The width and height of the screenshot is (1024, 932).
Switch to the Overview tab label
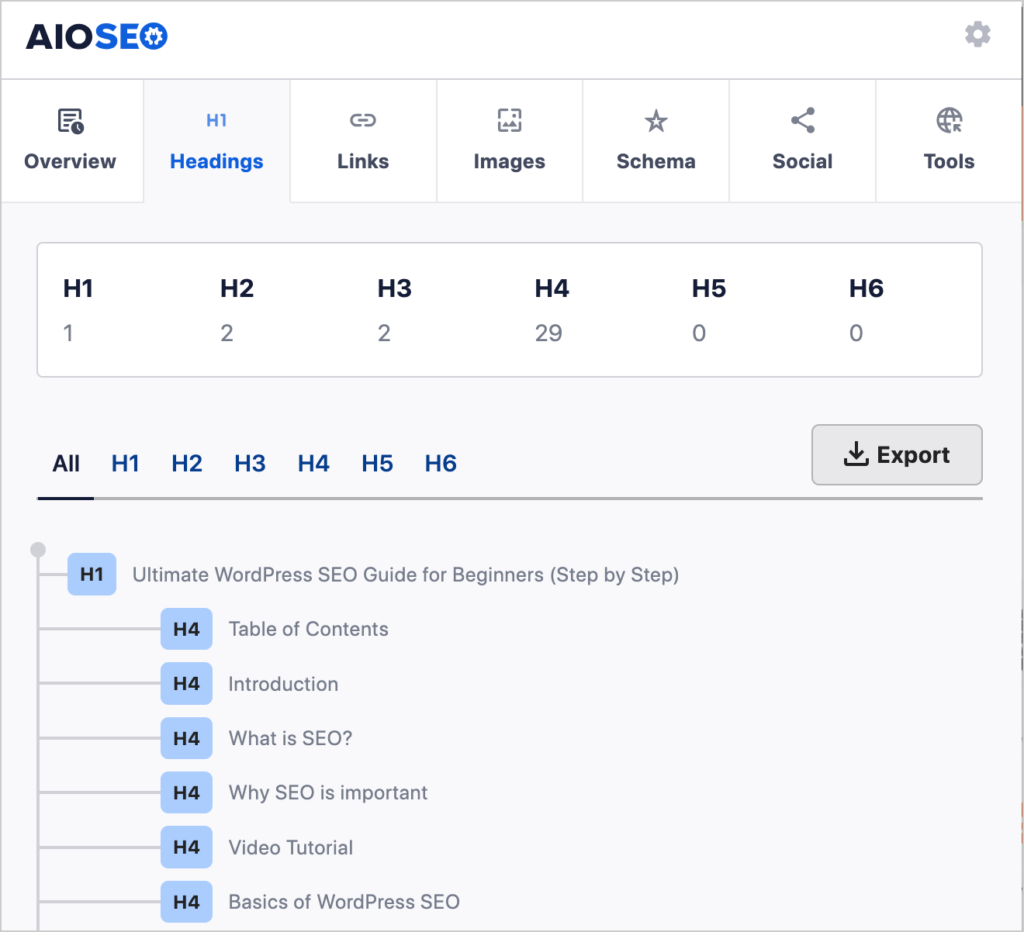point(70,161)
